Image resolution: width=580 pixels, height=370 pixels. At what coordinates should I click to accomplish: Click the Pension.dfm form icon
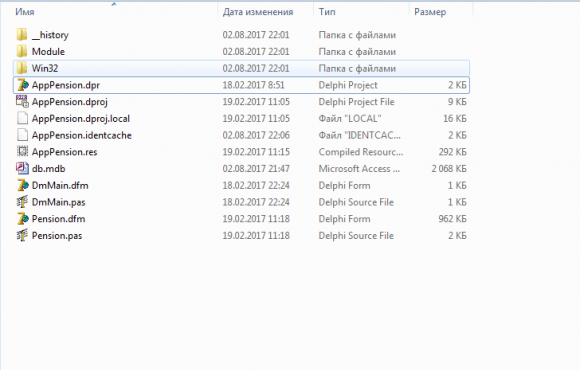[x=22, y=218]
